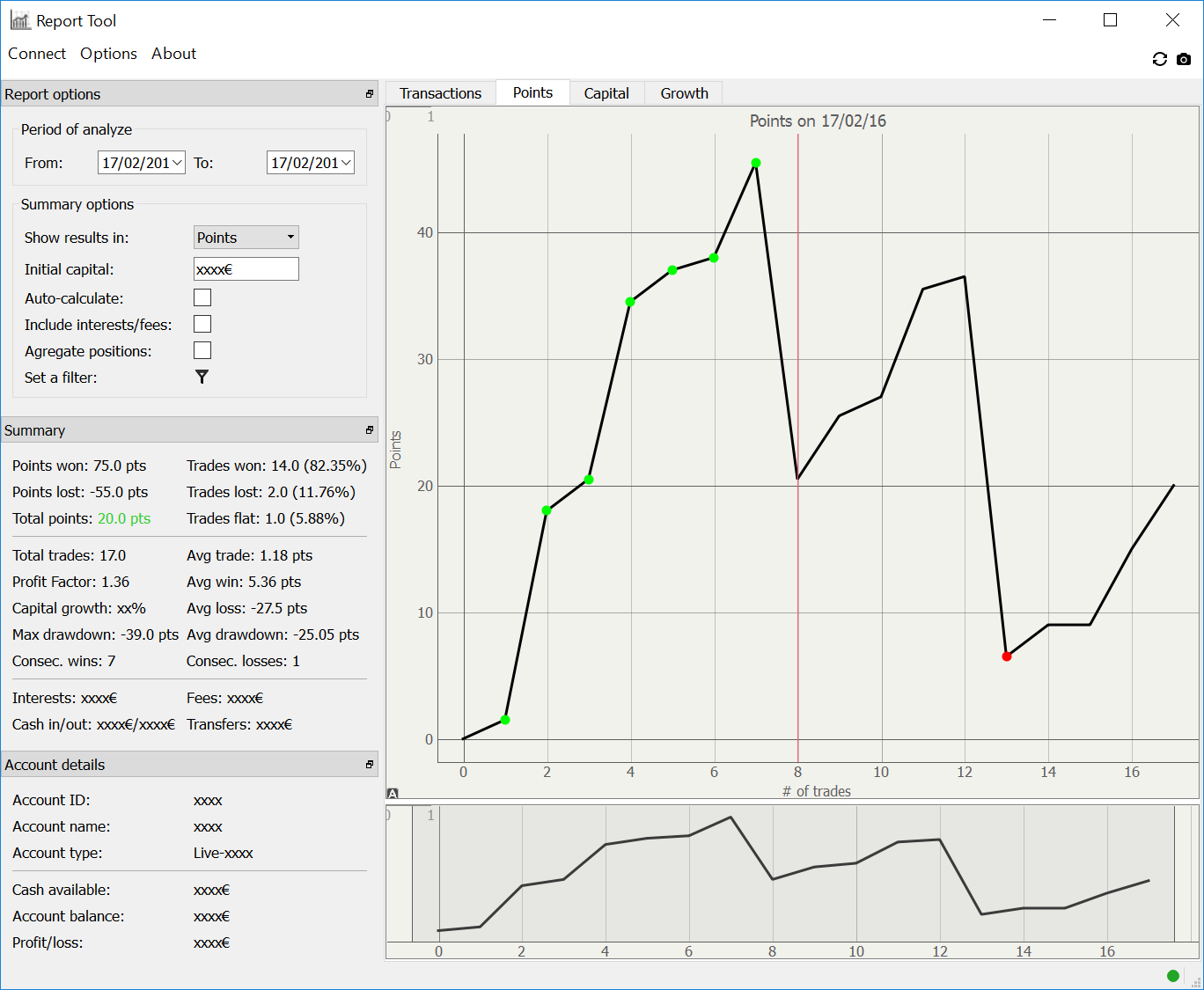
Task: Click the Points lost: -55.0 pts text
Action: (x=80, y=492)
